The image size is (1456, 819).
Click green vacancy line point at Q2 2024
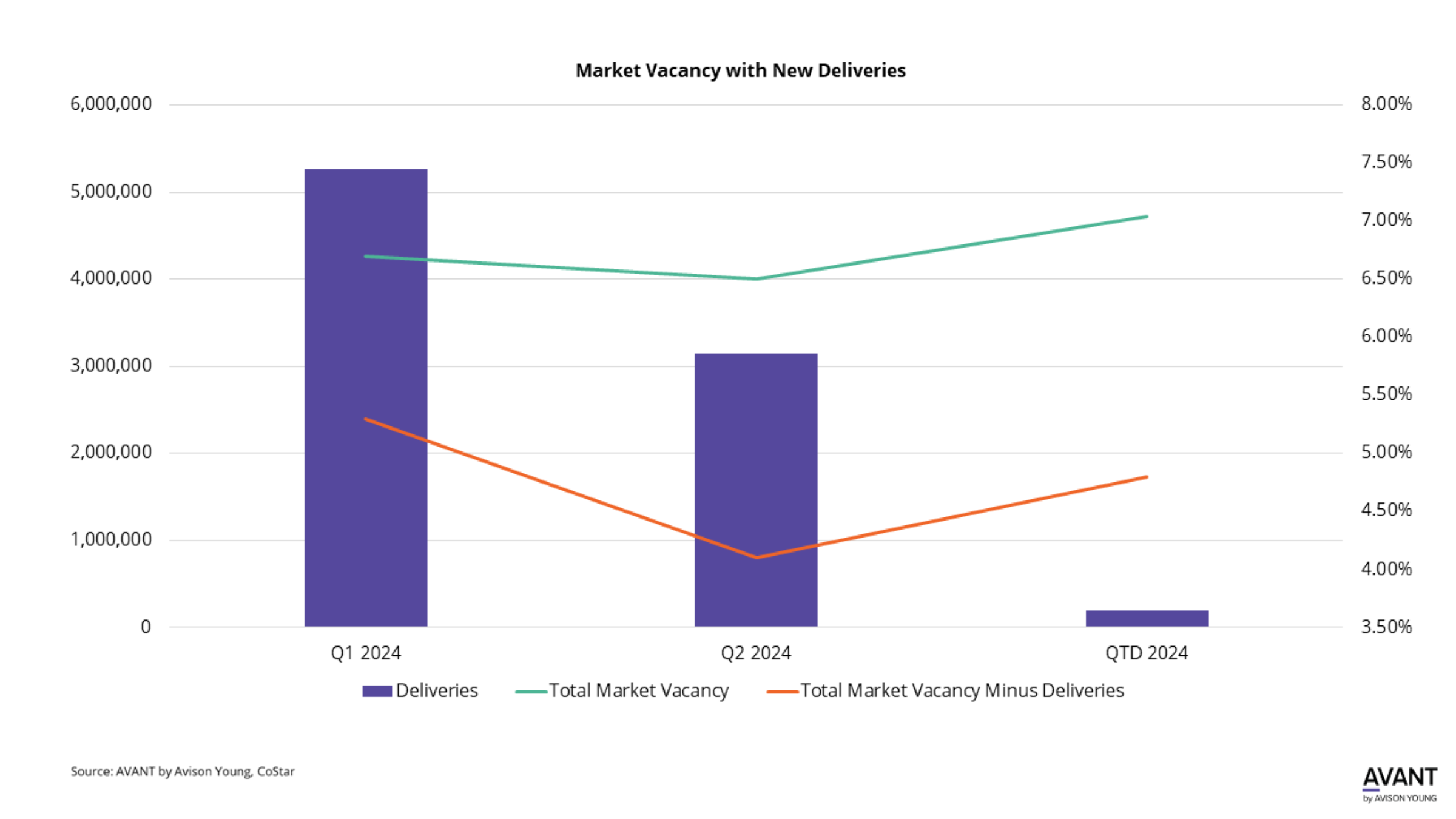(756, 279)
